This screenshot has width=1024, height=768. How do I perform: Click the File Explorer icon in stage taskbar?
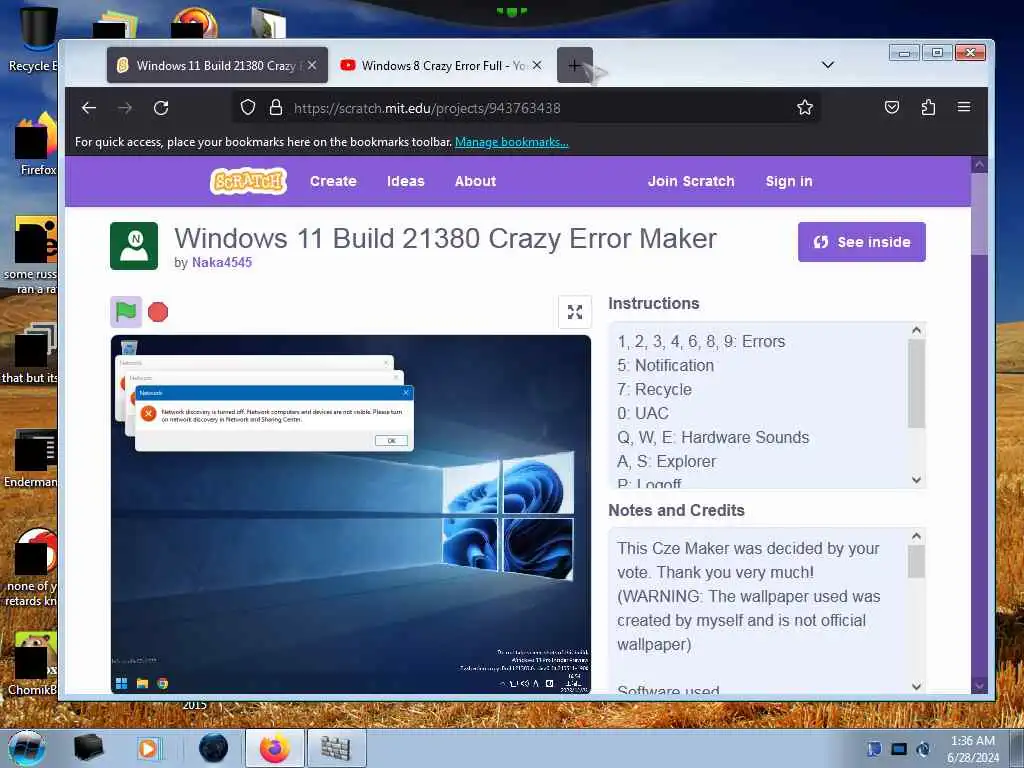tap(142, 684)
